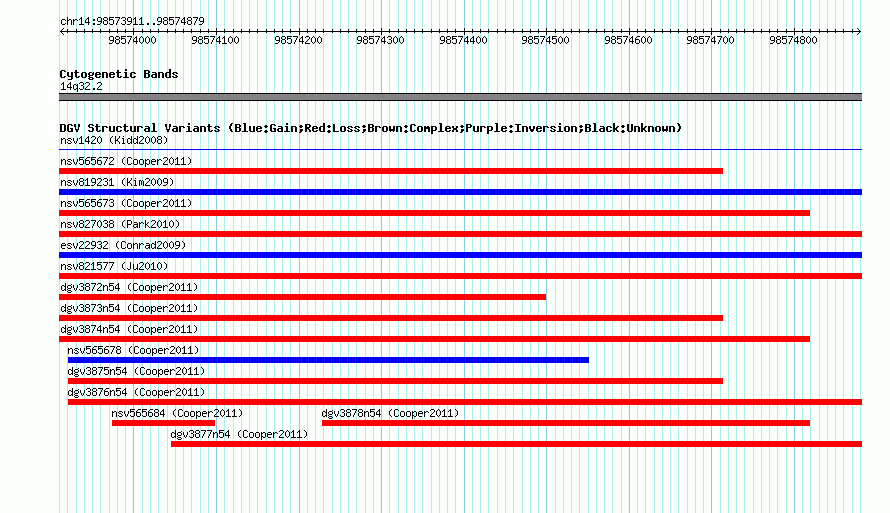Open the nsv821577 (Ju2010) label
890x513 pixels.
click(x=114, y=266)
